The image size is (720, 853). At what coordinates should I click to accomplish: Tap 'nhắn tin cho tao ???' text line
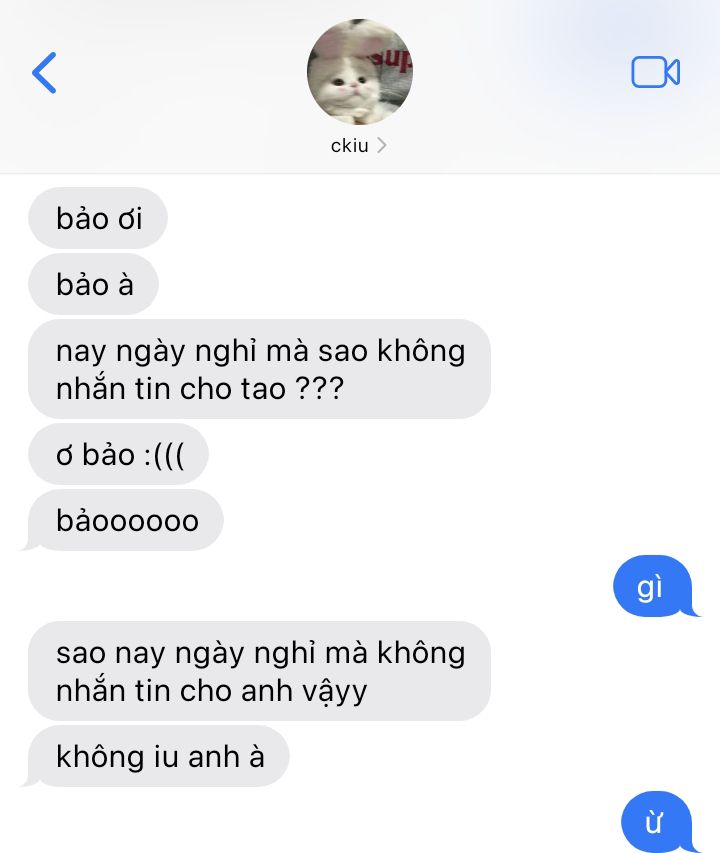tap(200, 388)
